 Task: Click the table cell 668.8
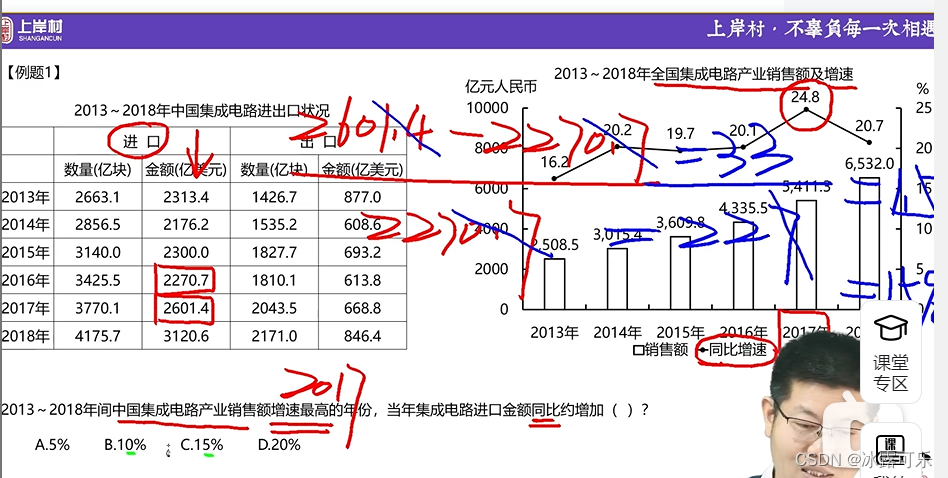(x=362, y=308)
